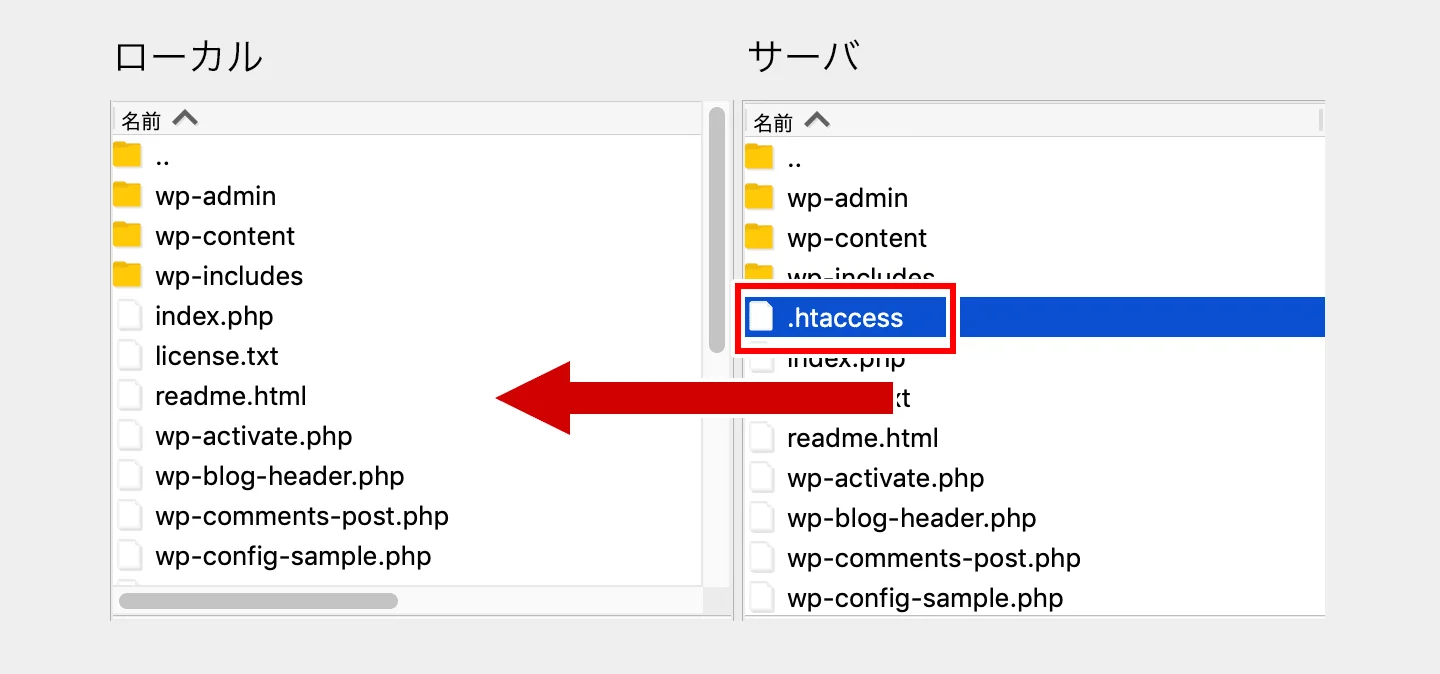Sort local list by 名前 column header
This screenshot has height=674, width=1440.
coord(141,121)
